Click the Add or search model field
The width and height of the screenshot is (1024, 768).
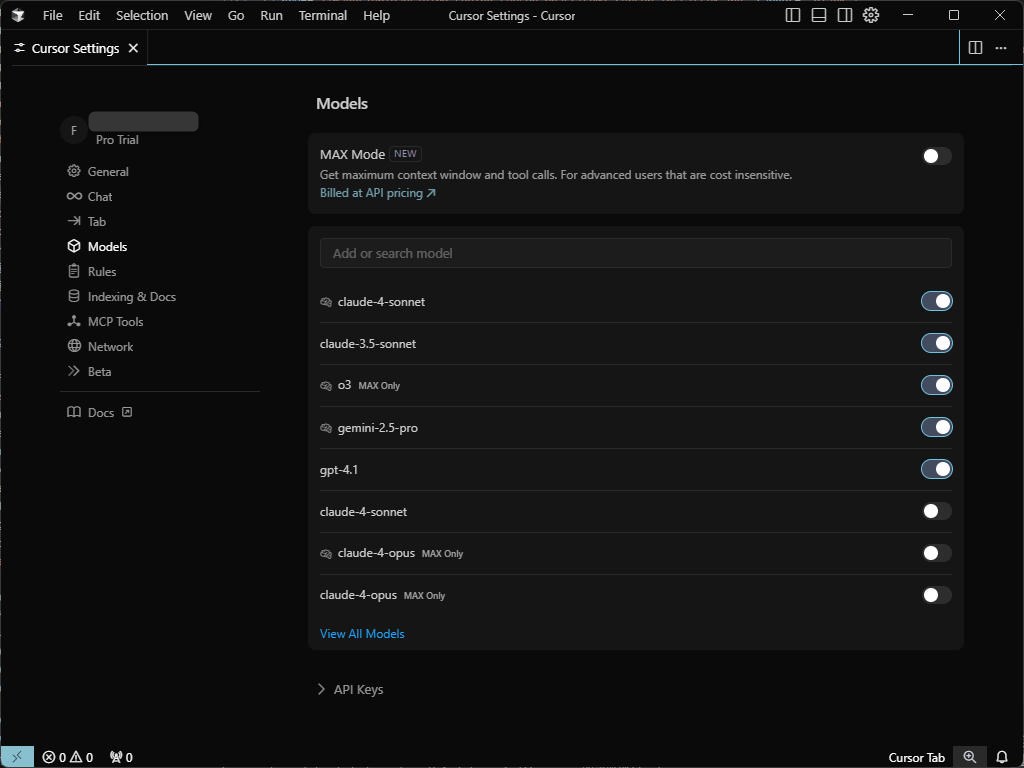coord(635,253)
